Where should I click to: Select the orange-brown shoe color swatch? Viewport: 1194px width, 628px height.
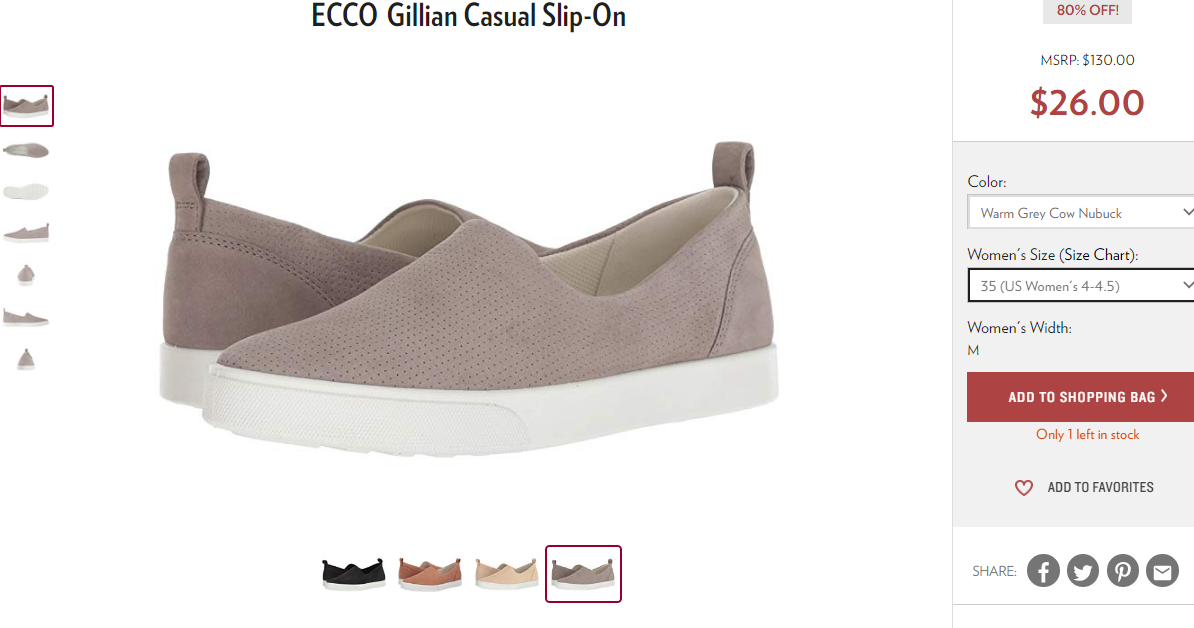pyautogui.click(x=429, y=573)
